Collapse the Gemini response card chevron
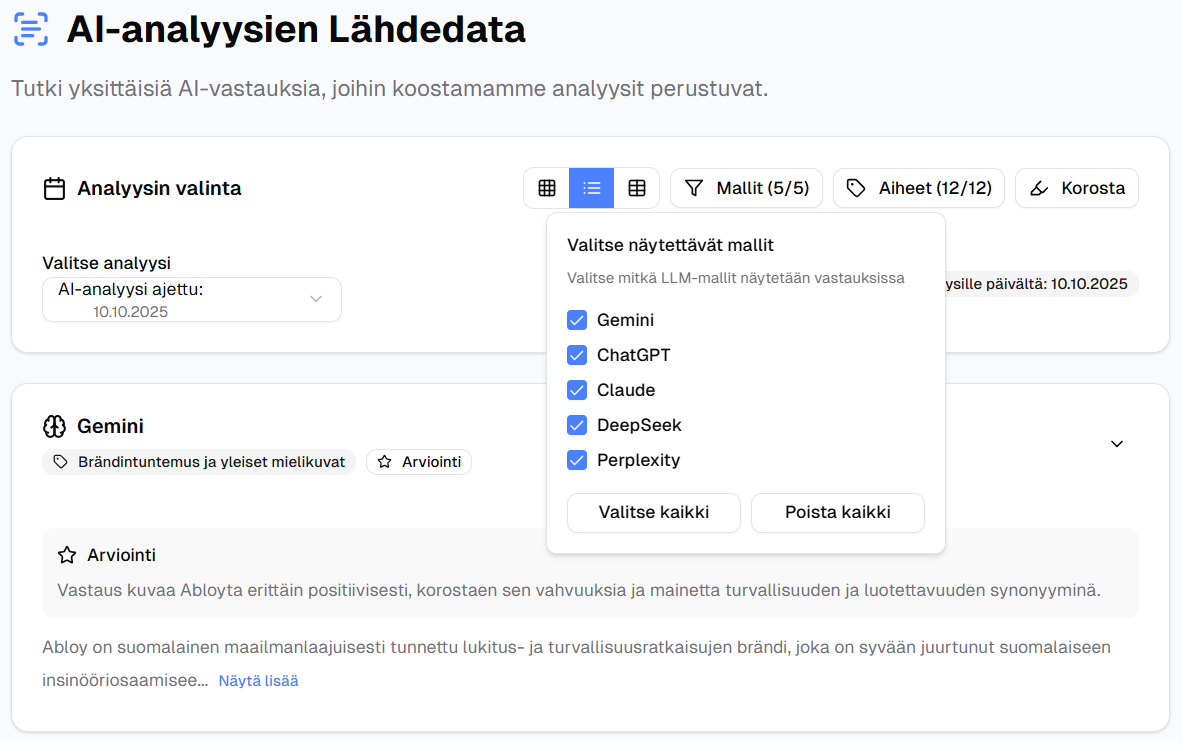Viewport: 1183px width, 743px height. coord(1118,444)
